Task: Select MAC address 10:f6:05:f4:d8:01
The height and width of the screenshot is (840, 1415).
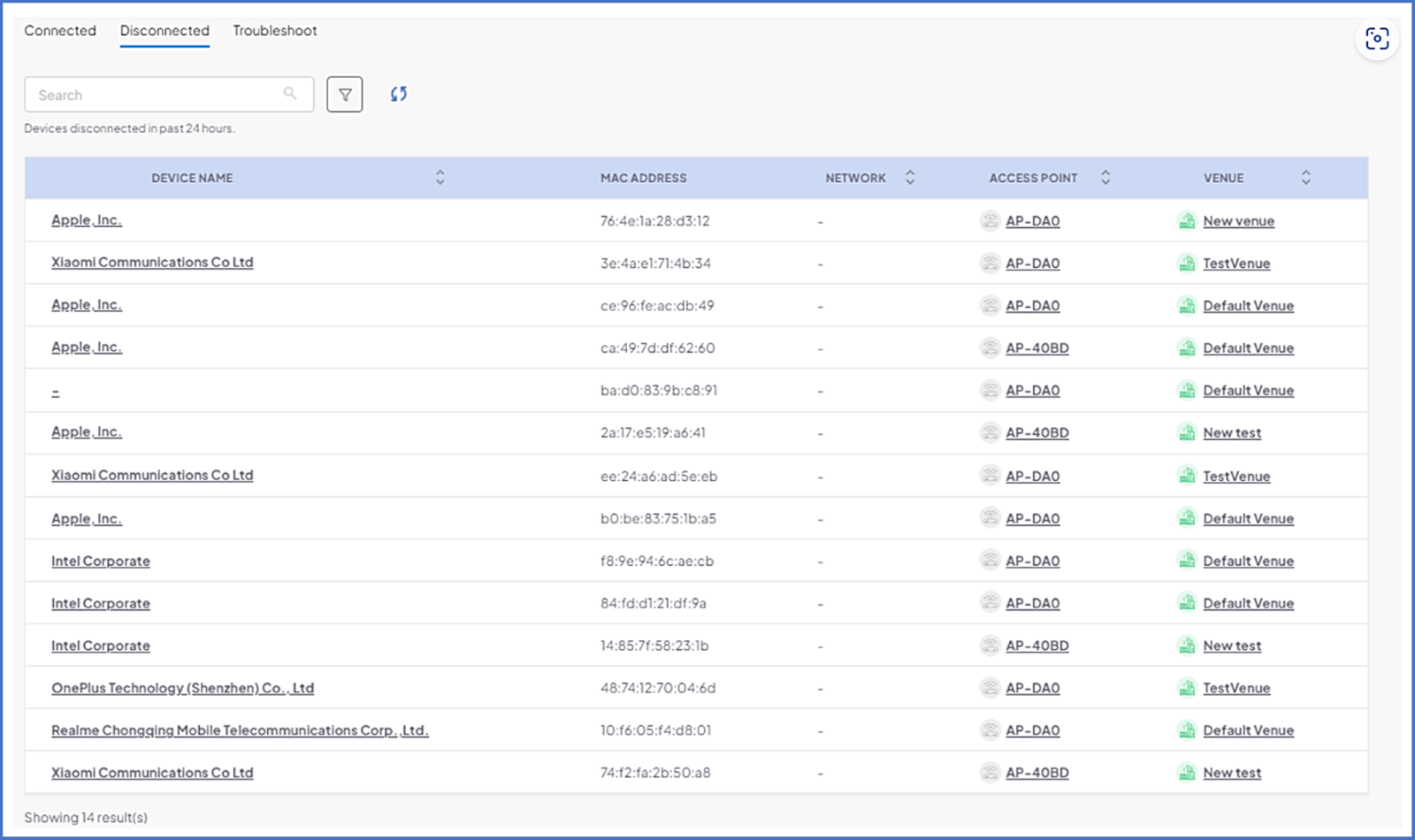Action: 656,730
